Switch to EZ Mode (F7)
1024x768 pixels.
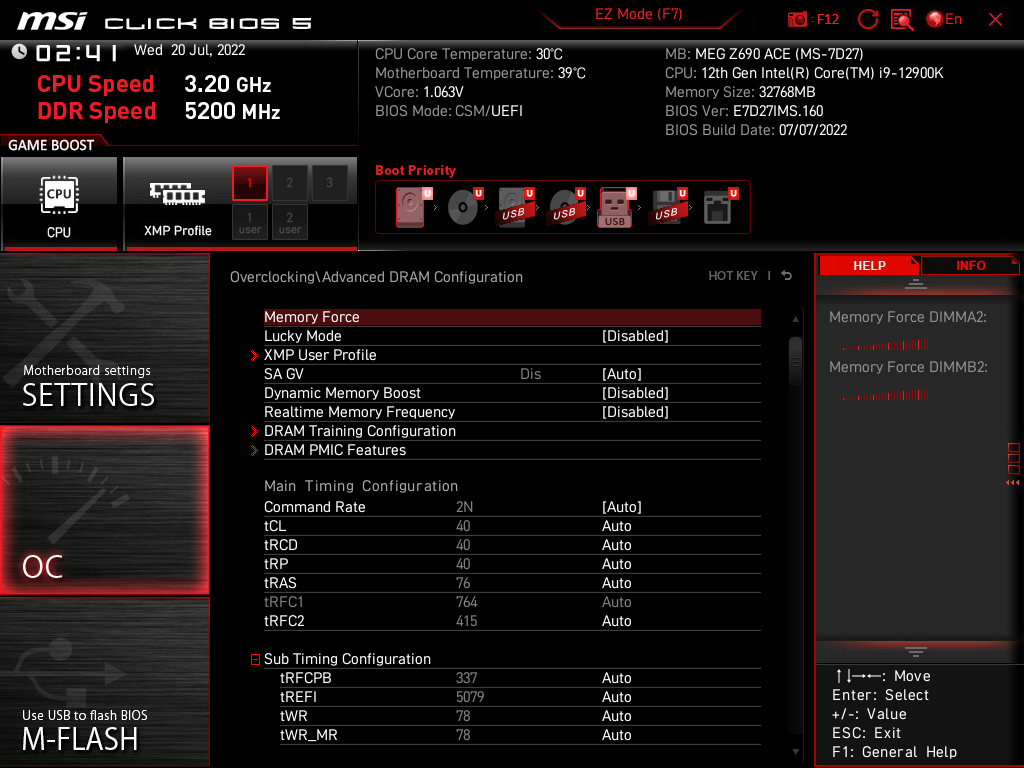pyautogui.click(x=638, y=14)
